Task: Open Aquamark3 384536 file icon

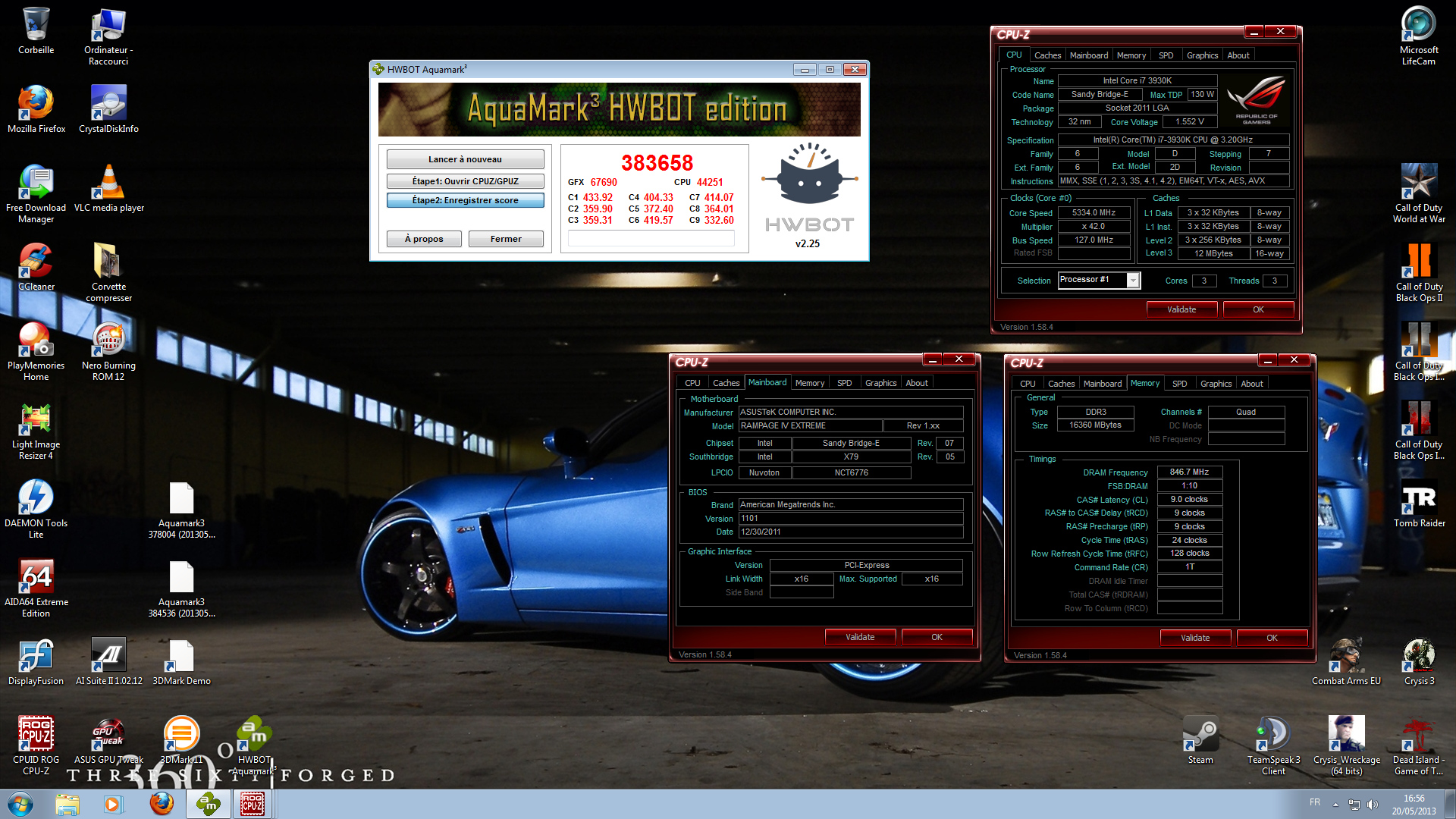Action: coord(181,588)
